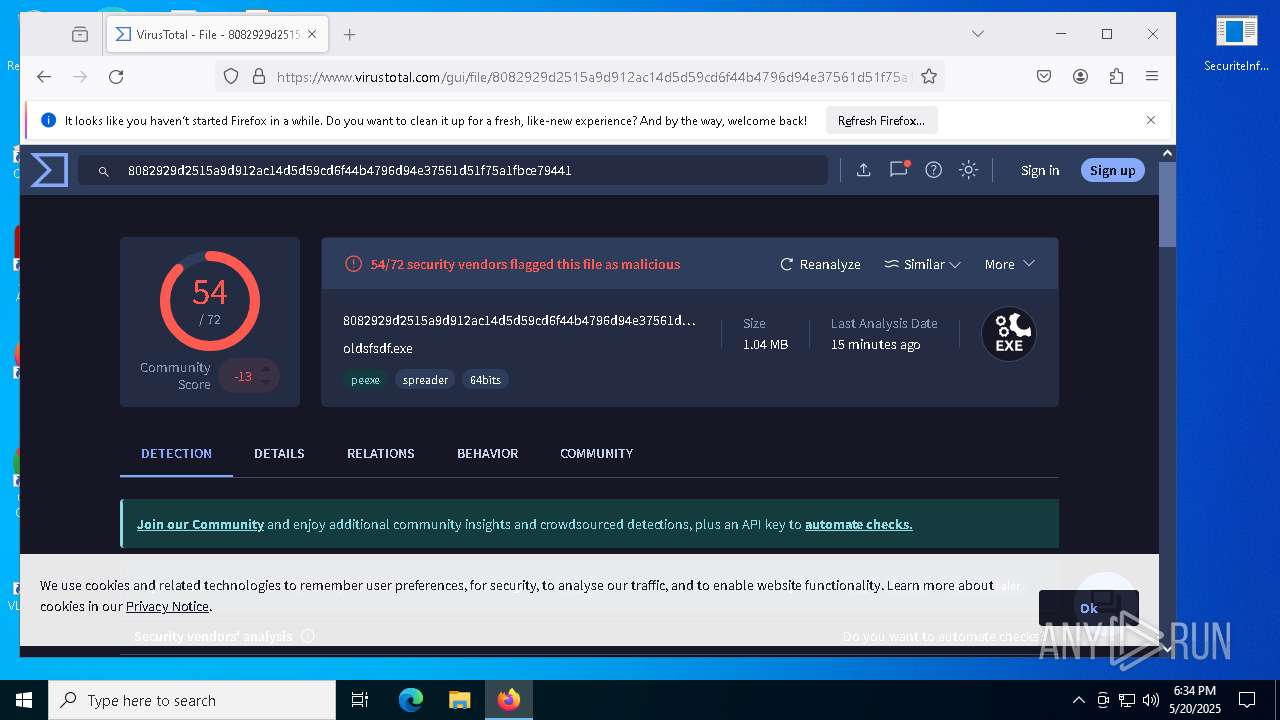Expand the More dropdown
Viewport: 1280px width, 720px height.
coord(1009,264)
